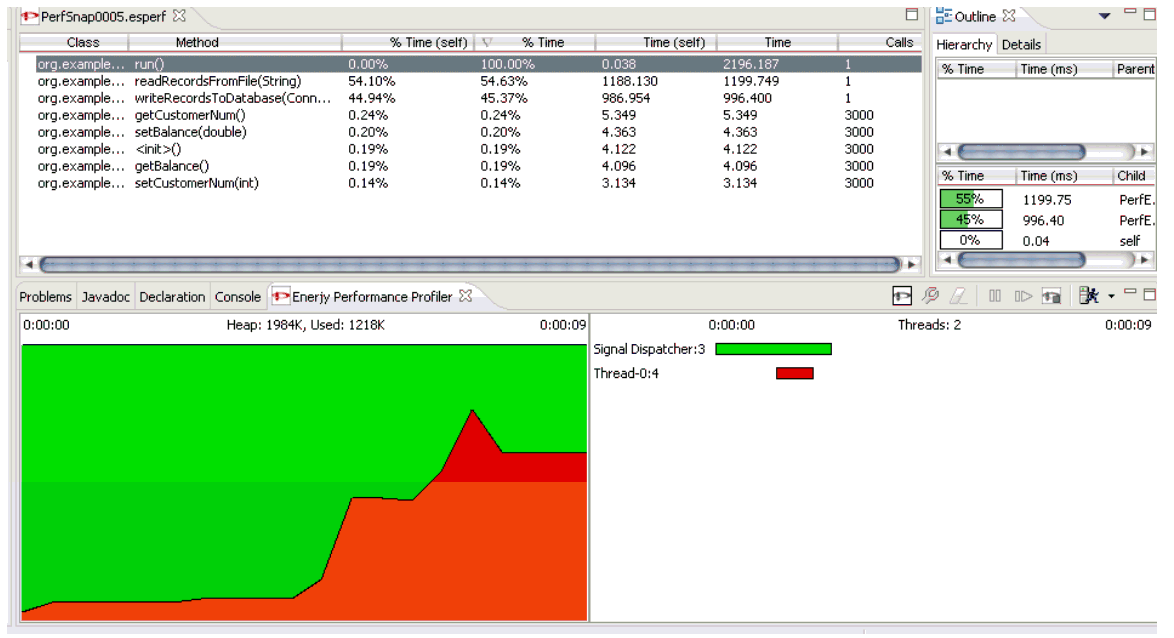Click the horizontal scrollbar under the methods table
This screenshot has width=1174, height=638.
click(x=470, y=265)
